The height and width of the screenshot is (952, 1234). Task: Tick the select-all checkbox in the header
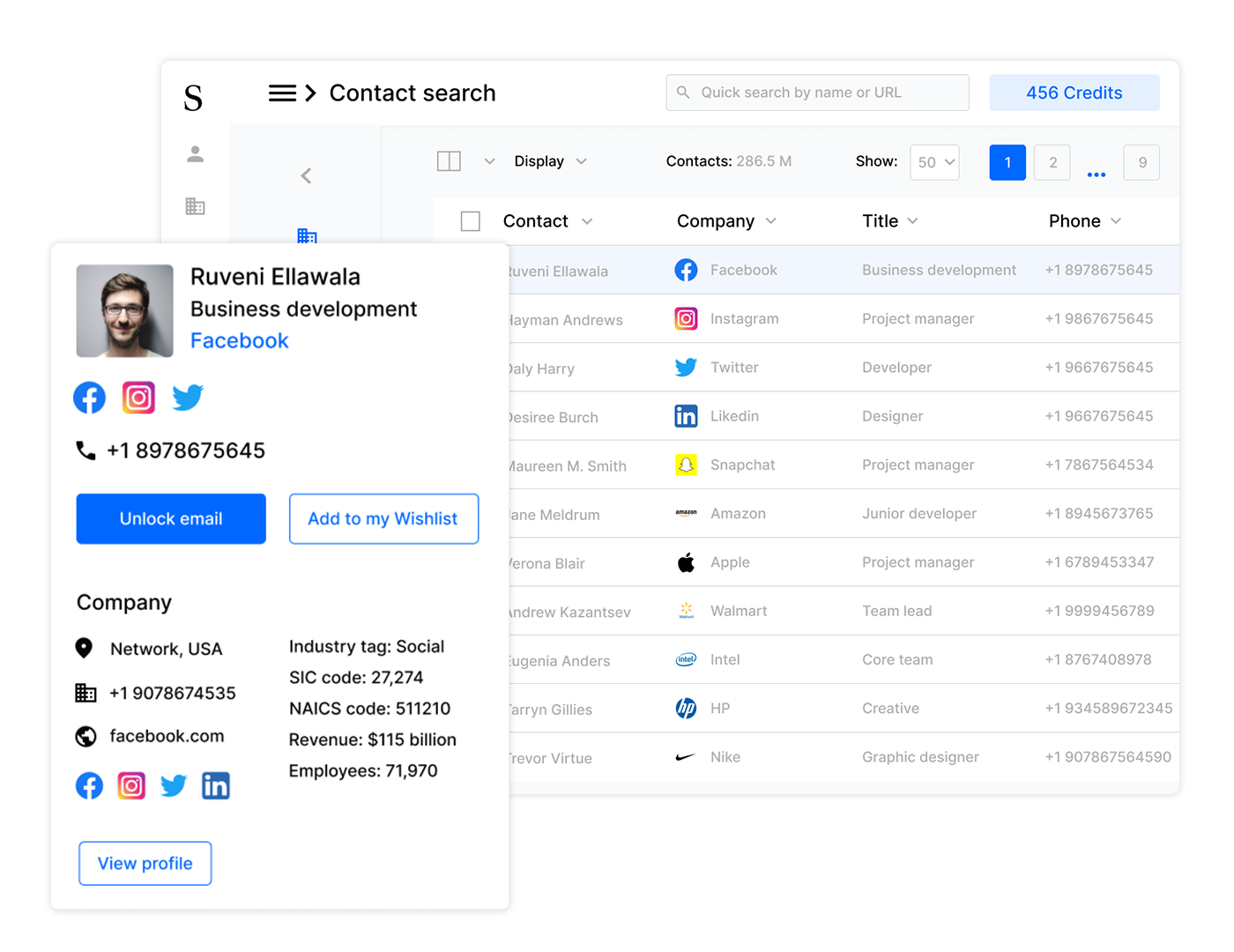tap(471, 221)
